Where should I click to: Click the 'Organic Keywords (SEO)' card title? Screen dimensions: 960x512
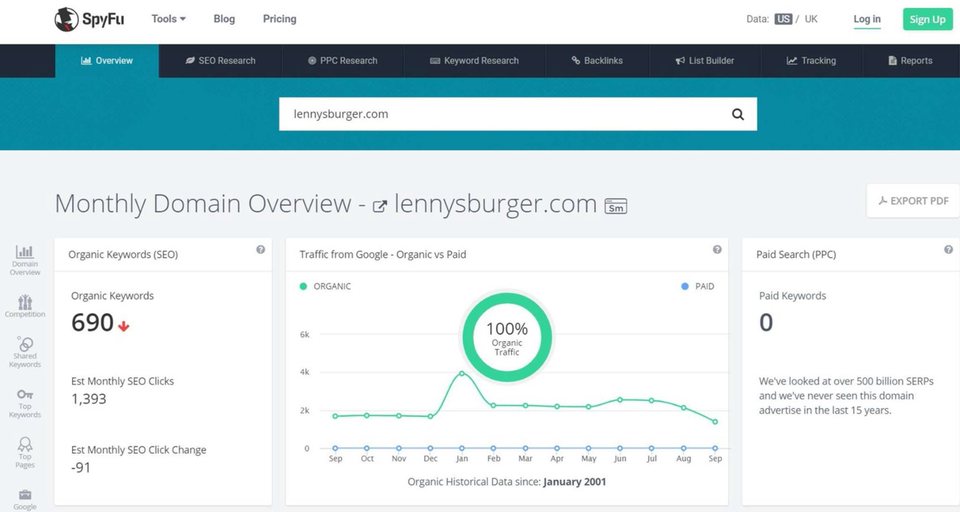point(123,254)
